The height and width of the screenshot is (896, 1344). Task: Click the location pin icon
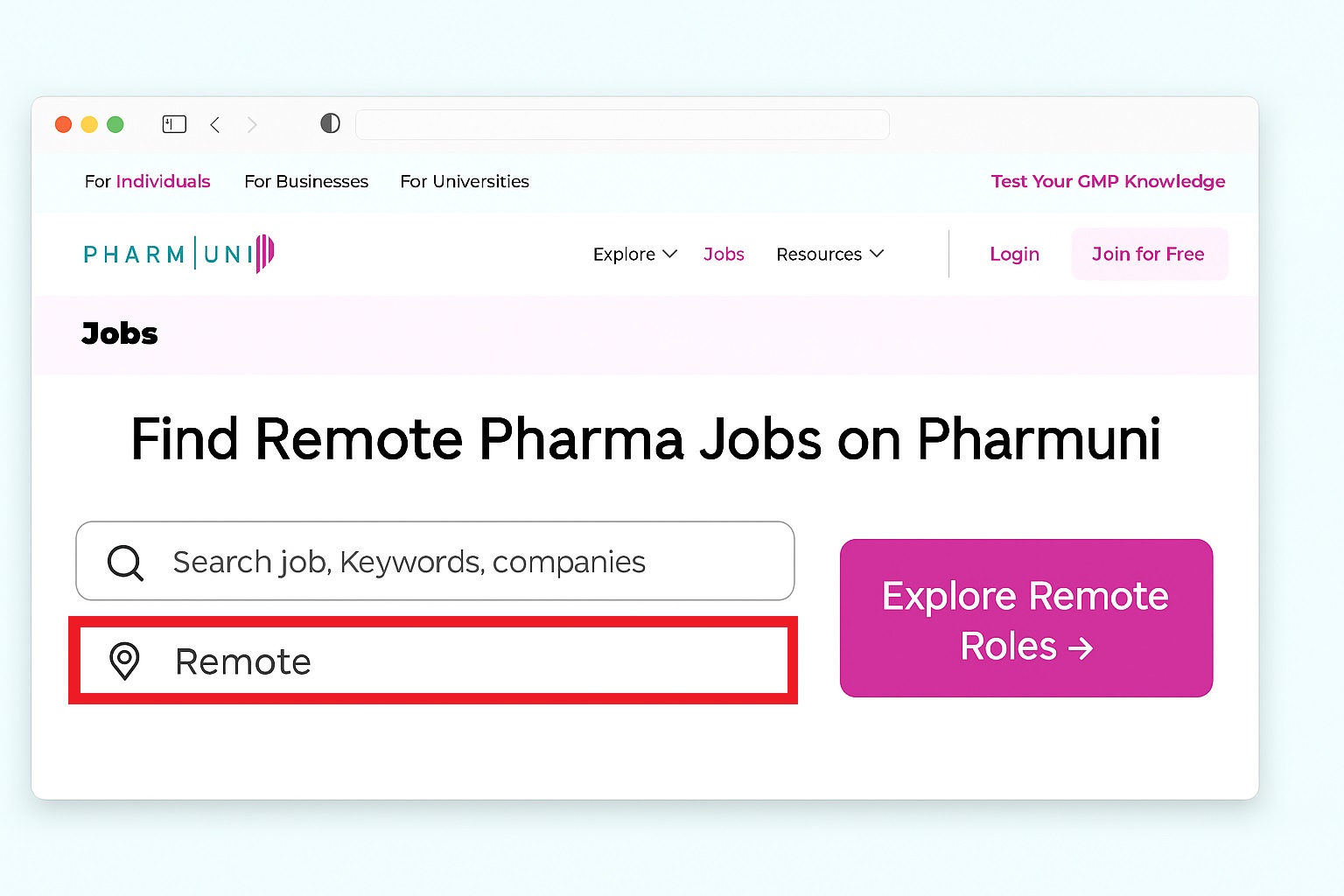(124, 661)
